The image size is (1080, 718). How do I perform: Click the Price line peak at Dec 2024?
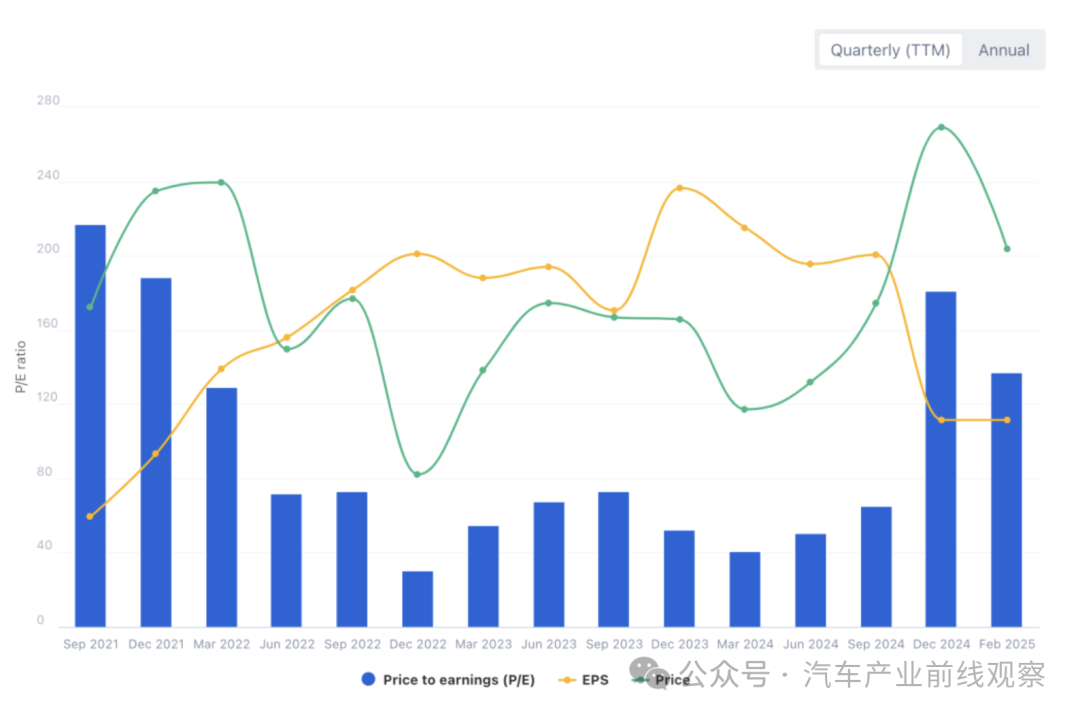(x=941, y=127)
